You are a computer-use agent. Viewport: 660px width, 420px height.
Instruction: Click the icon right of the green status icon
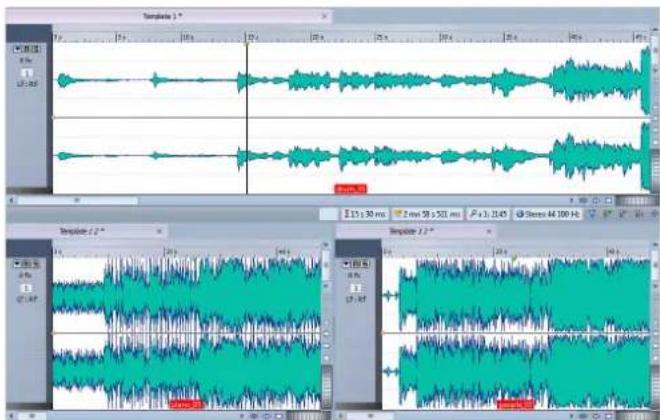623,214
